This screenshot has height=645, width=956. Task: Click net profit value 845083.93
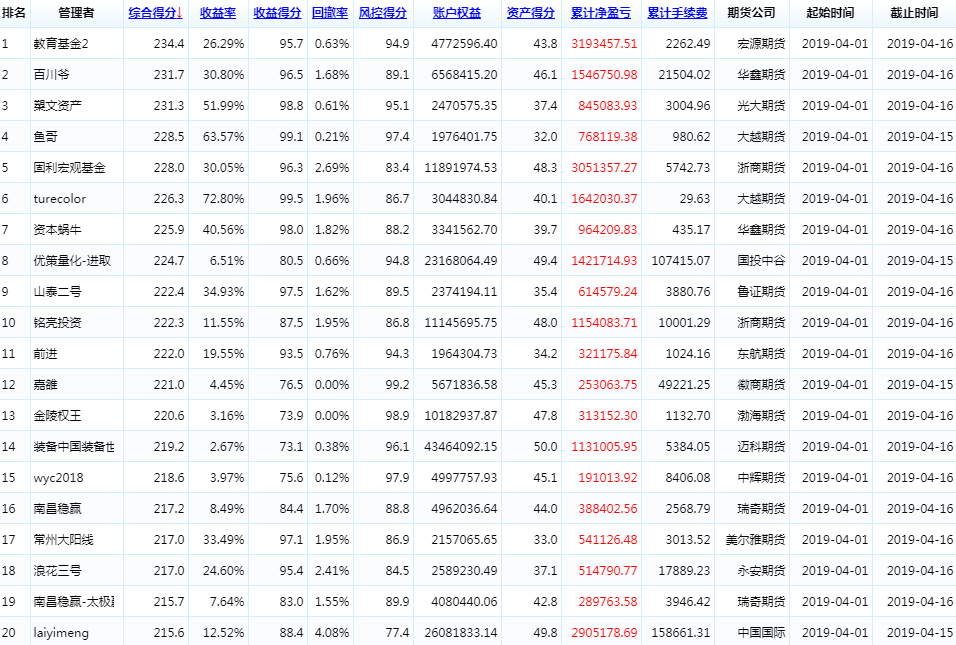(608, 106)
